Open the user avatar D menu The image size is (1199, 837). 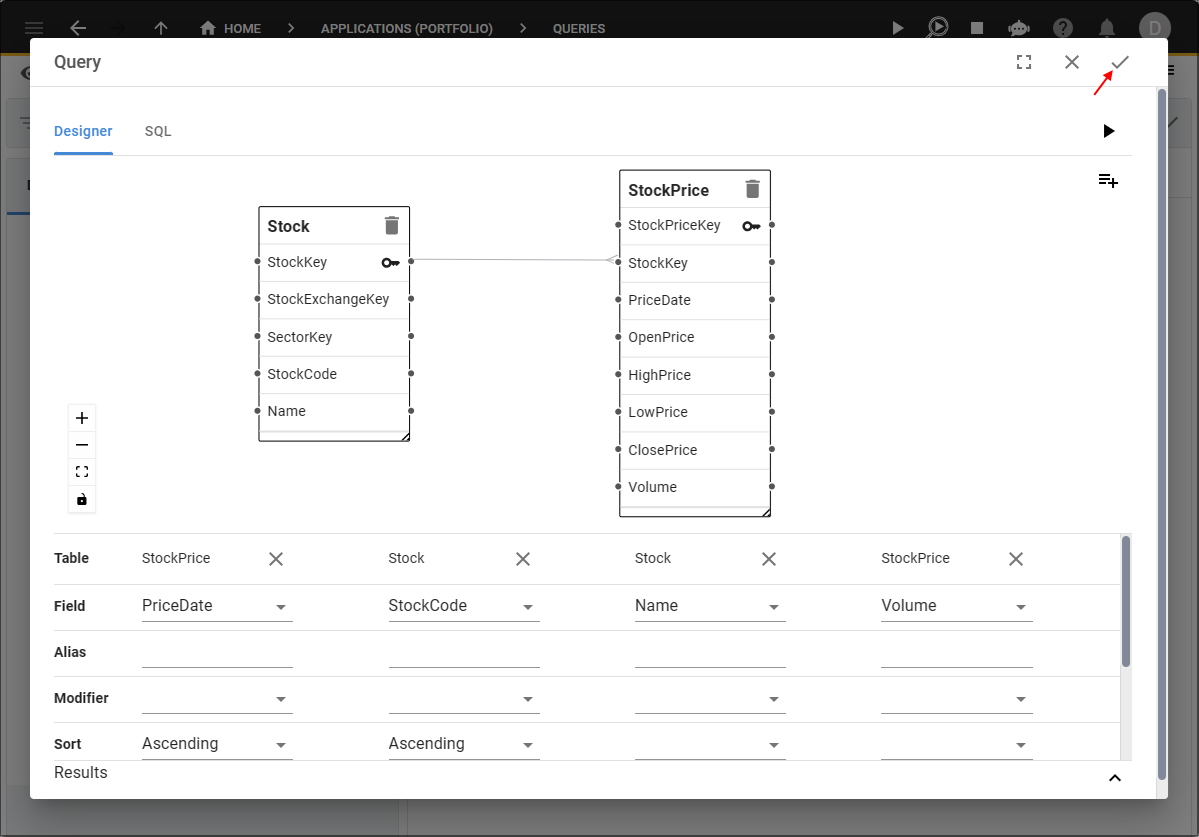[1155, 28]
